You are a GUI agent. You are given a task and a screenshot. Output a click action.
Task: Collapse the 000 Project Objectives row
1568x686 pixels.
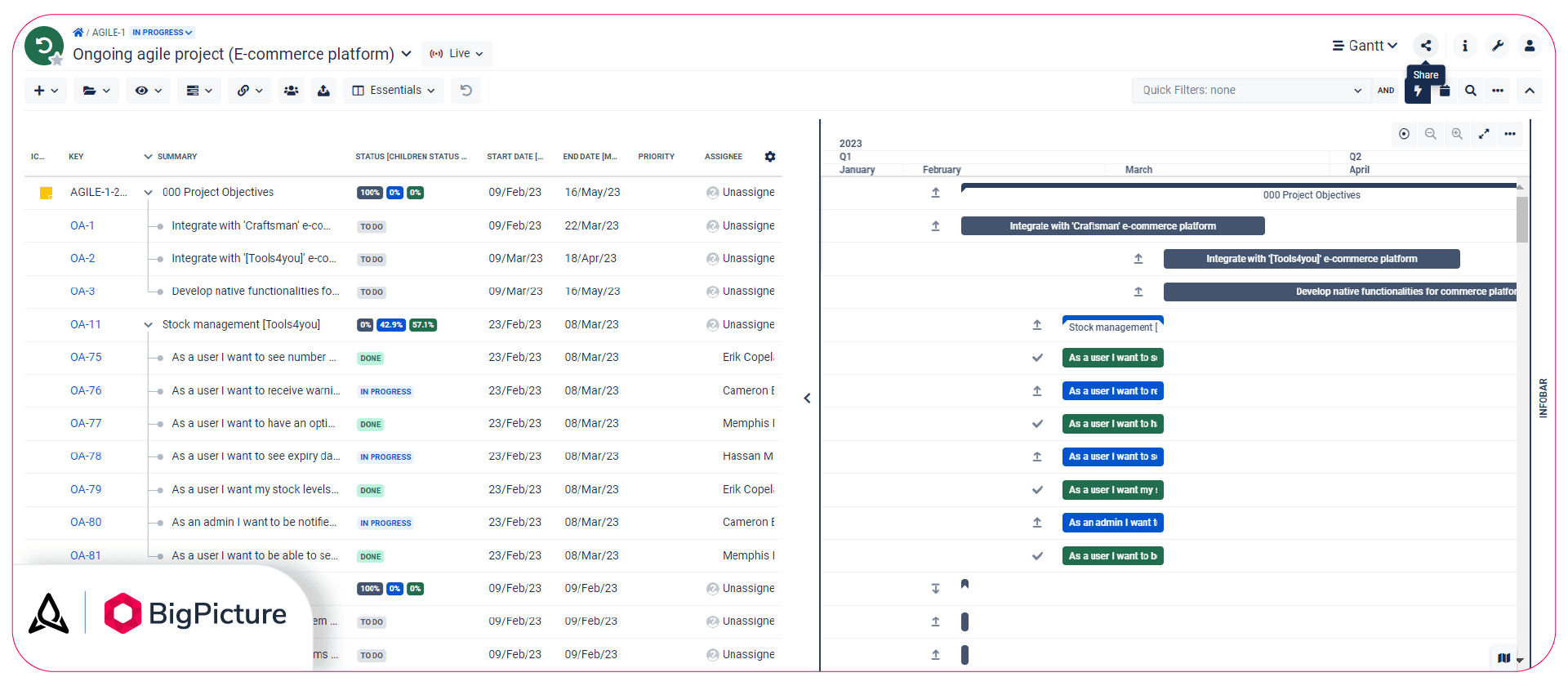pyautogui.click(x=148, y=193)
